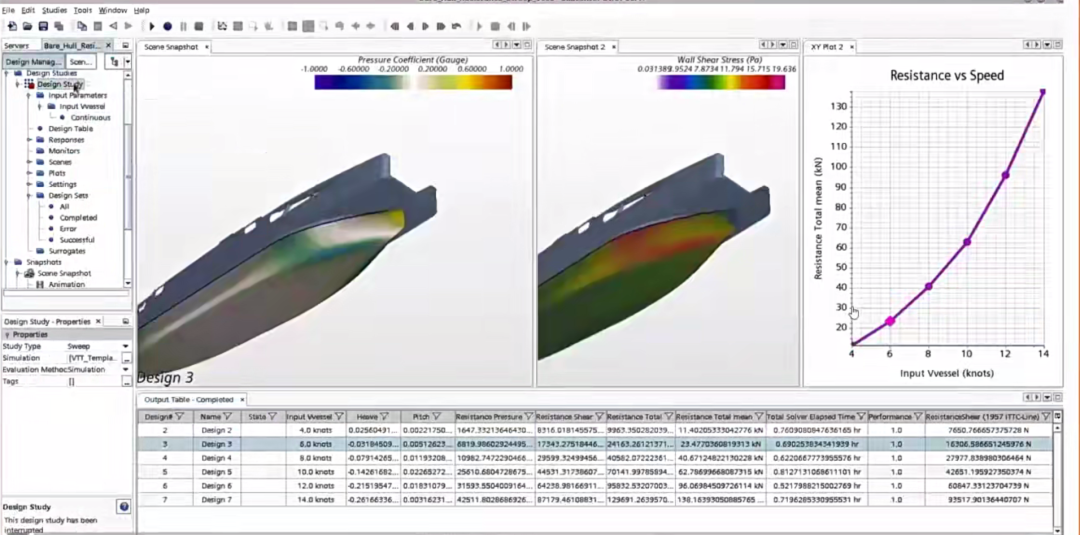Open the dropdown arrow beside tree options icon
This screenshot has height=535, width=1080.
coord(127,62)
